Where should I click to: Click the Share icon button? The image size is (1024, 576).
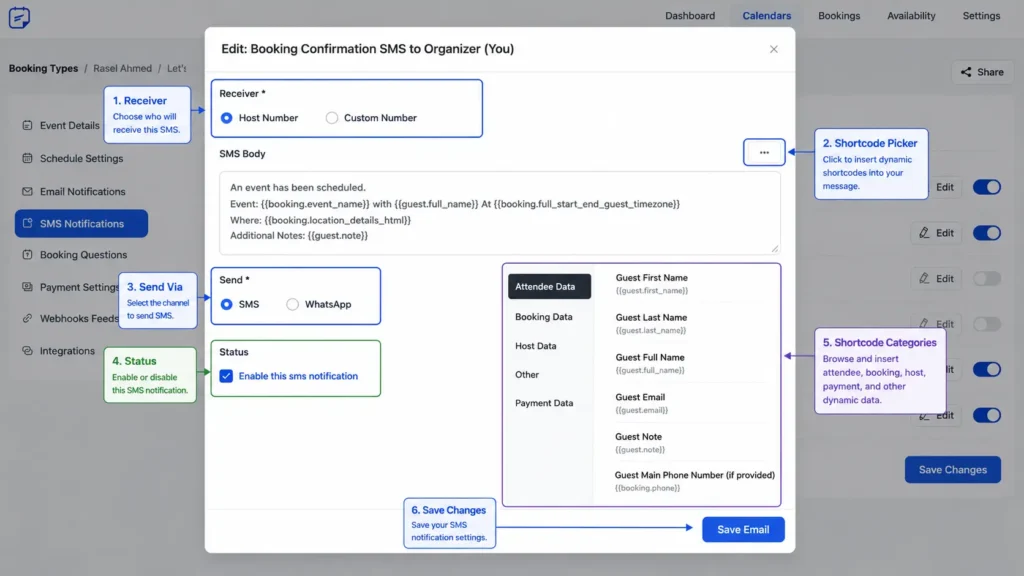coord(982,72)
